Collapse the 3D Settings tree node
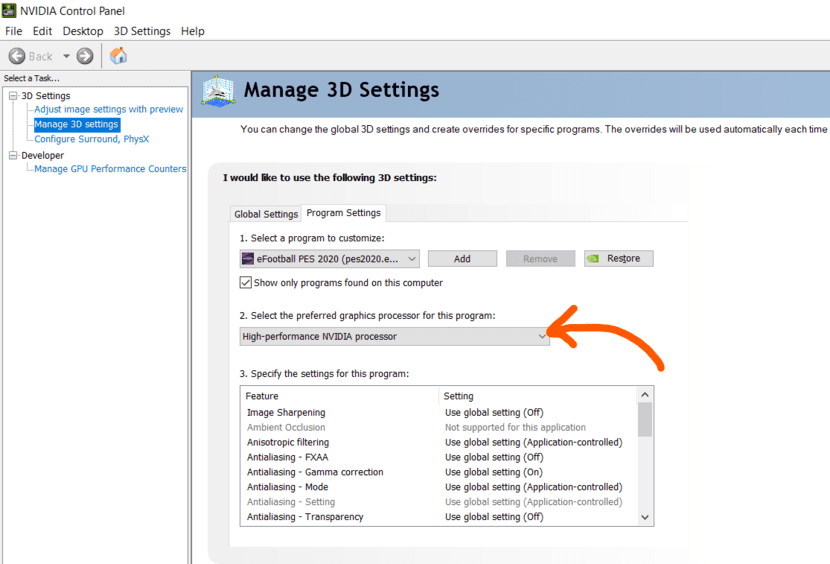Image resolution: width=830 pixels, height=564 pixels. click(13, 96)
